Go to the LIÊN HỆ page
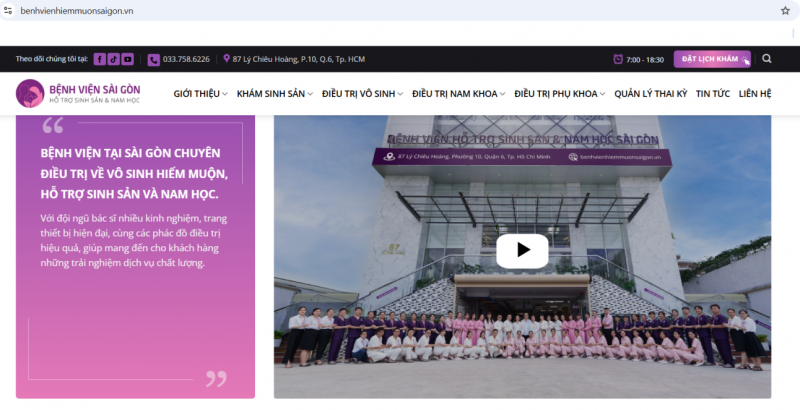800x410 pixels. pyautogui.click(x=755, y=94)
